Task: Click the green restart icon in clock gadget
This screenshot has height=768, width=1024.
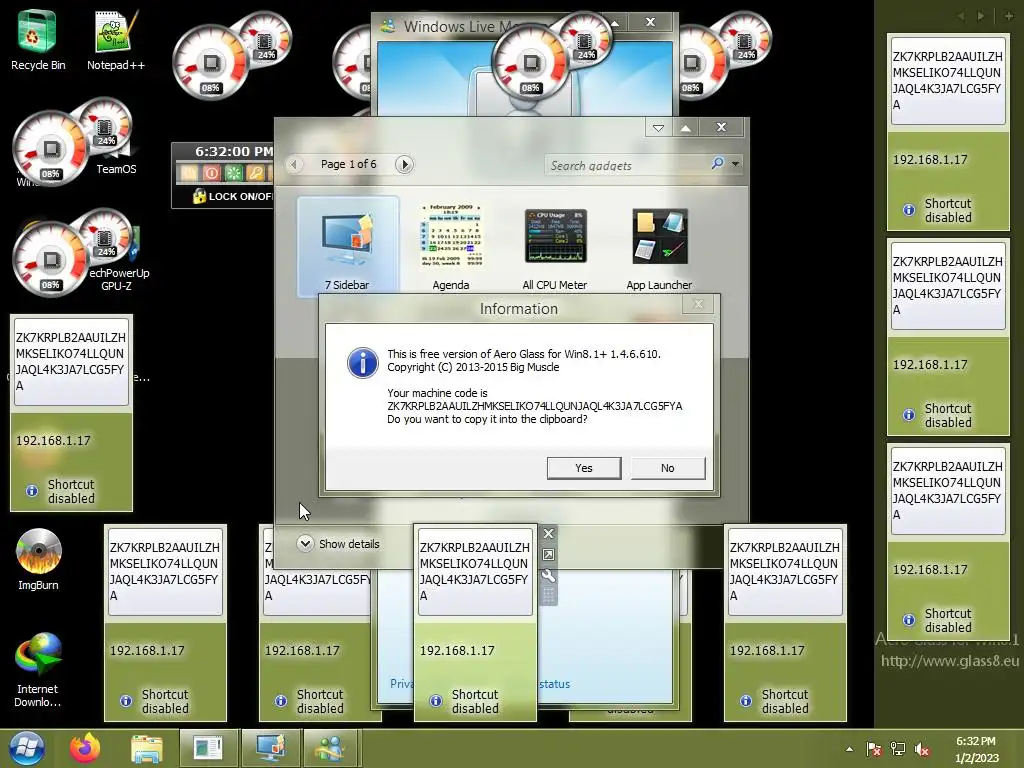Action: tap(233, 173)
